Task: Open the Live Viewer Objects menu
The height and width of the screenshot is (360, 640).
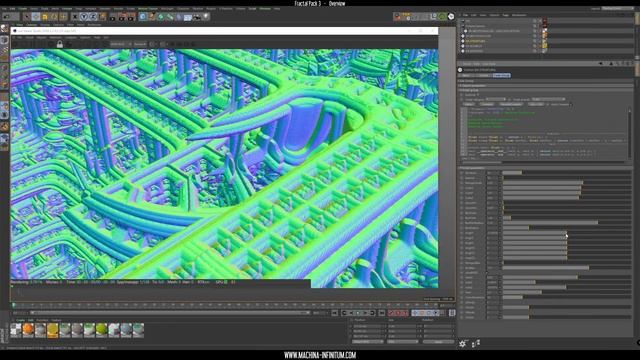Action: pos(42,38)
